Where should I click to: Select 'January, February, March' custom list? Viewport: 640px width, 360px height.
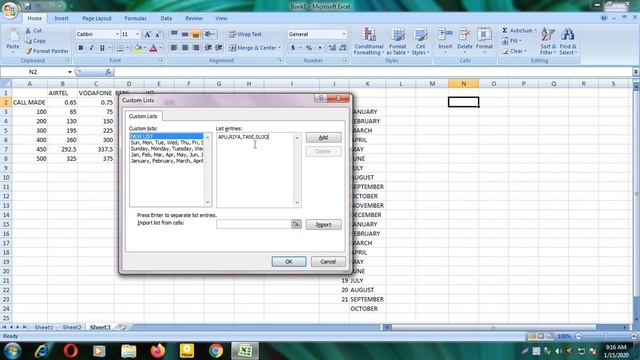167,161
